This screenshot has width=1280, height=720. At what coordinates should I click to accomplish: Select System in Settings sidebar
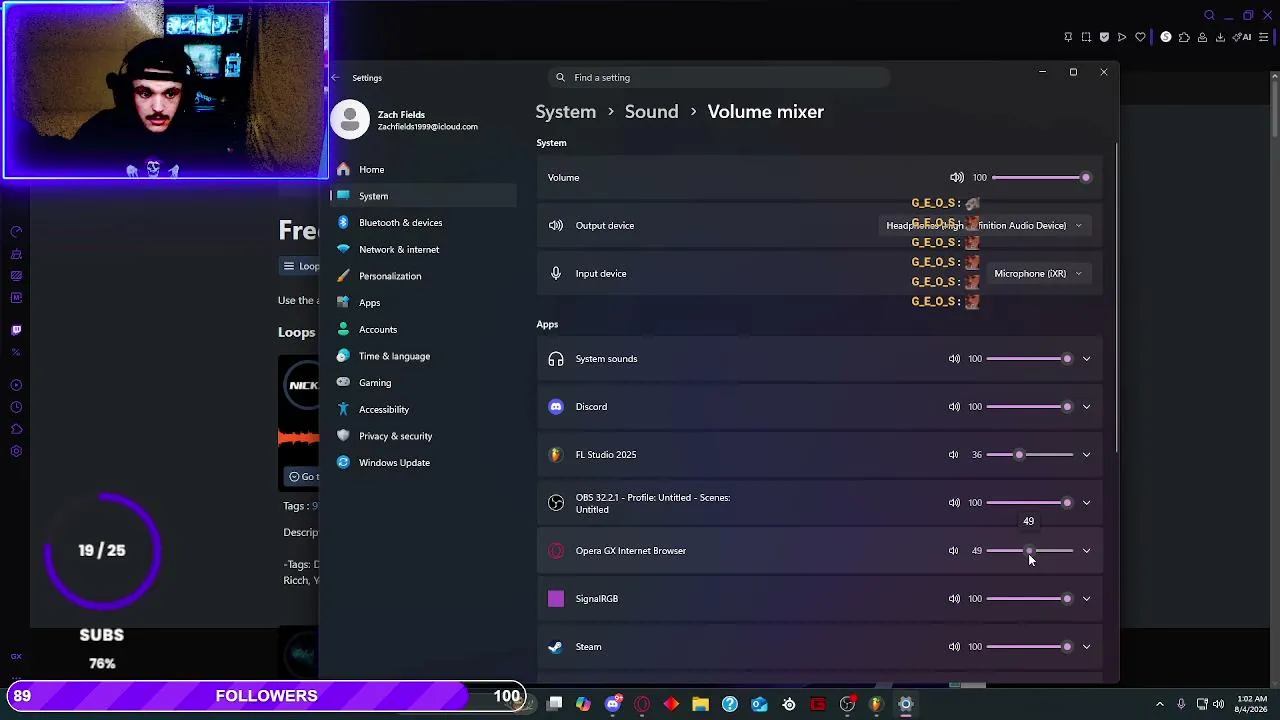[x=423, y=196]
